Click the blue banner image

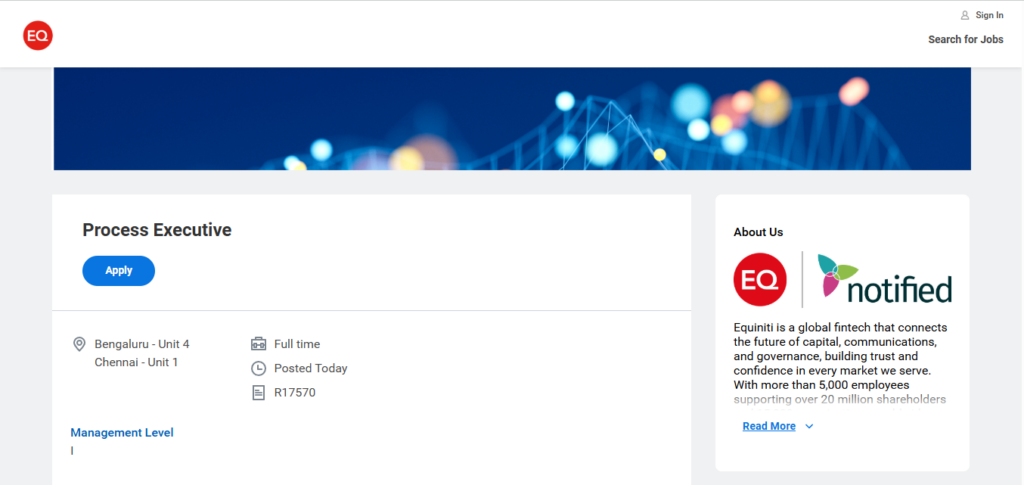point(512,118)
